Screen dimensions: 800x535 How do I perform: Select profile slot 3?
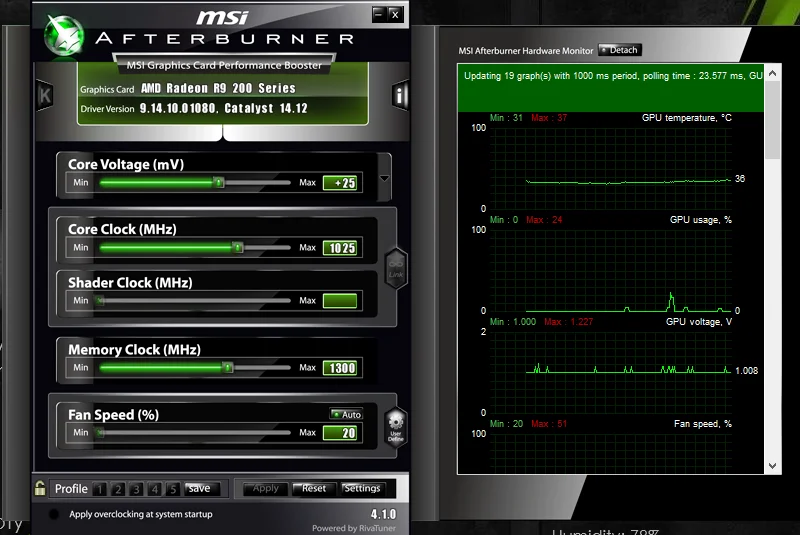pos(136,489)
